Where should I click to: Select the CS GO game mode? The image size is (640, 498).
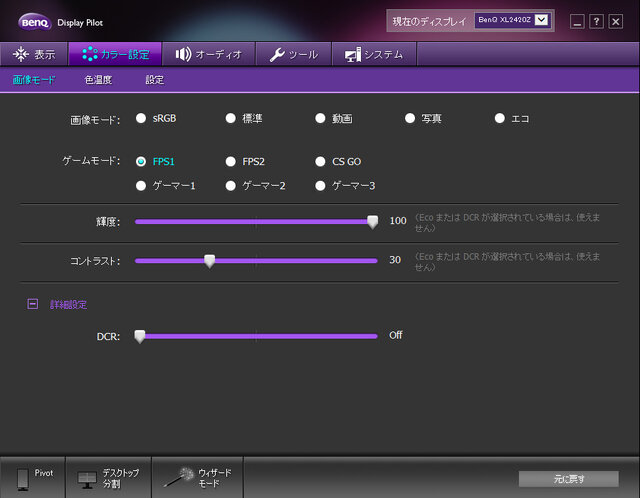click(x=320, y=162)
